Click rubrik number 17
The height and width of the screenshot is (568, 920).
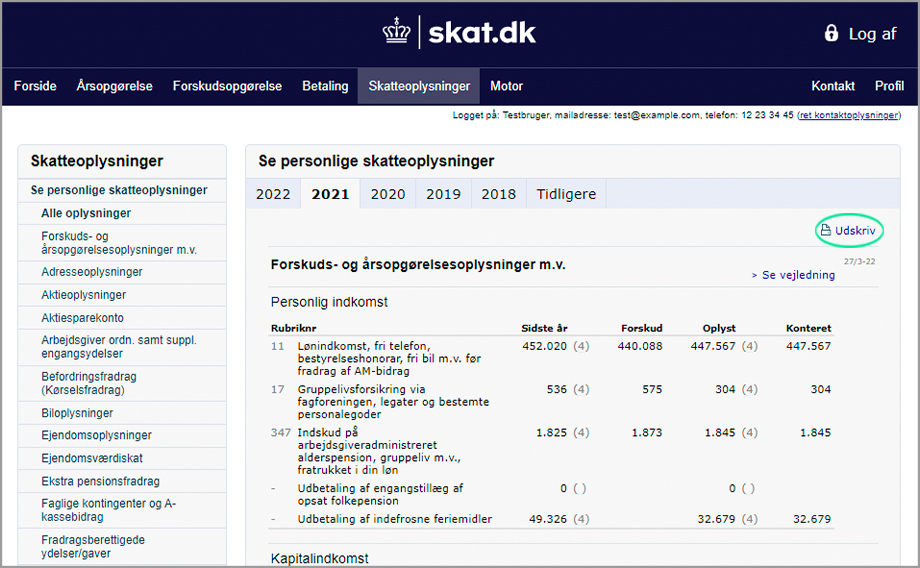pyautogui.click(x=278, y=389)
